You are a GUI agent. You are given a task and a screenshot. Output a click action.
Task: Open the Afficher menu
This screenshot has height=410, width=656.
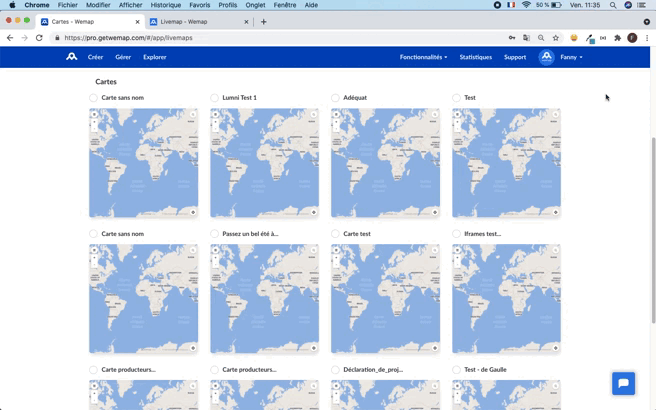pyautogui.click(x=131, y=5)
